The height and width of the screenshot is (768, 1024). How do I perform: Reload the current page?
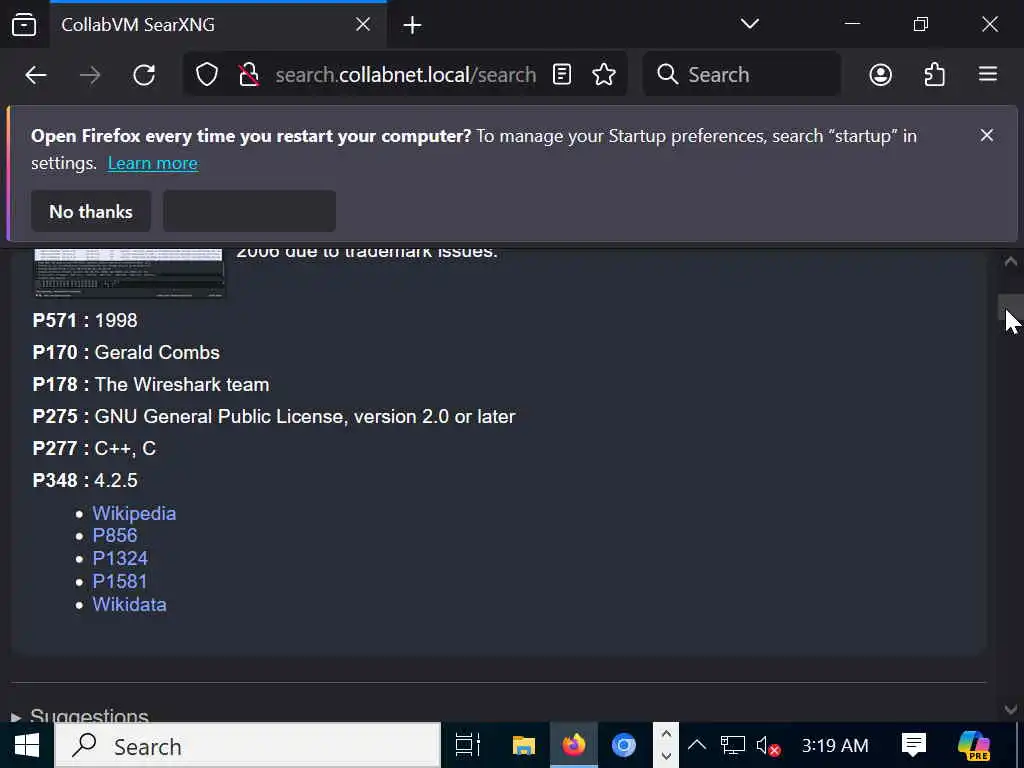click(144, 75)
